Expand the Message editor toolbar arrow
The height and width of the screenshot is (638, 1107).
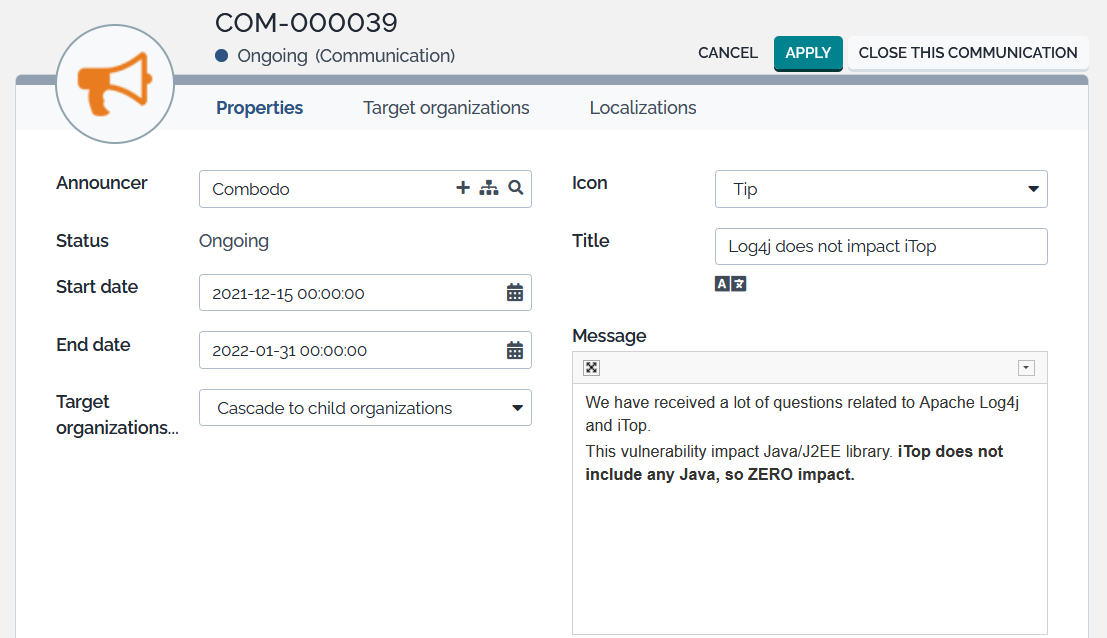pos(1026,368)
